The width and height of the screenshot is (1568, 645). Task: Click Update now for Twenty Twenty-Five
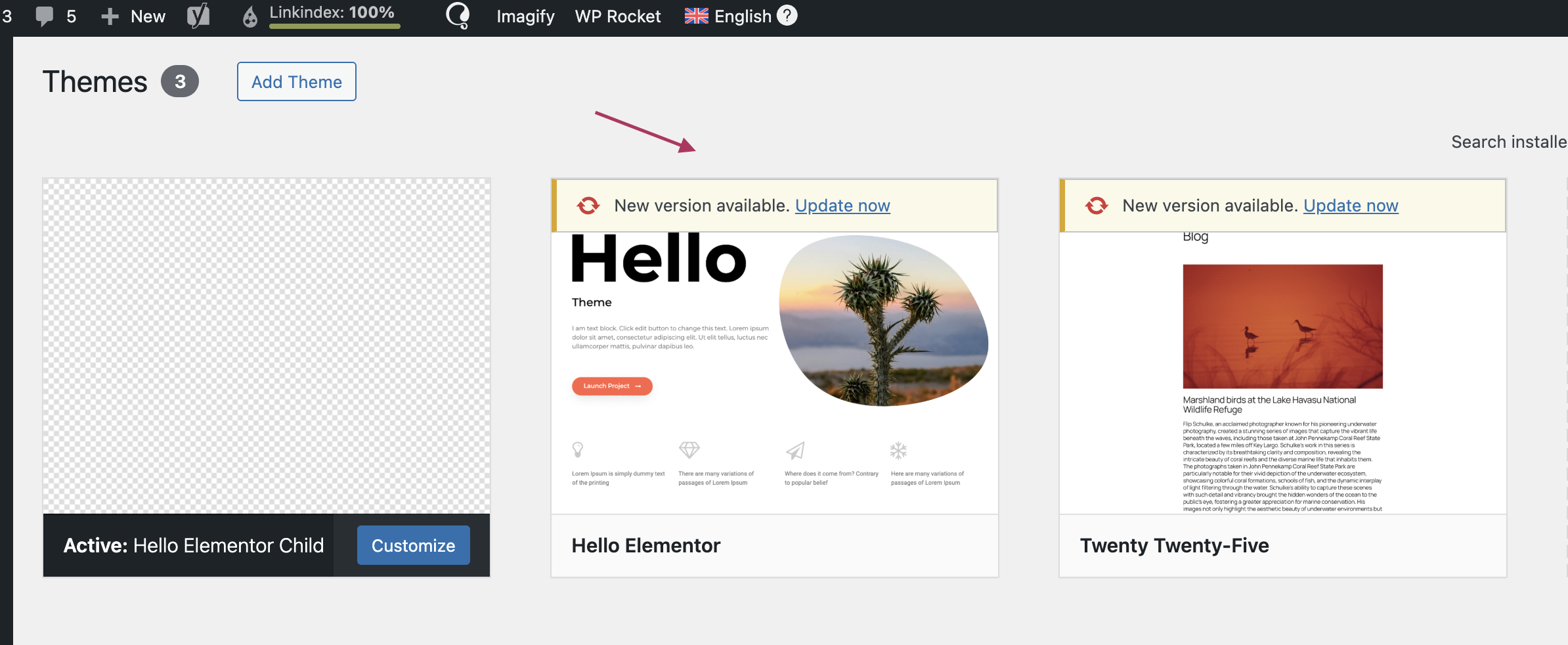[x=1351, y=206]
